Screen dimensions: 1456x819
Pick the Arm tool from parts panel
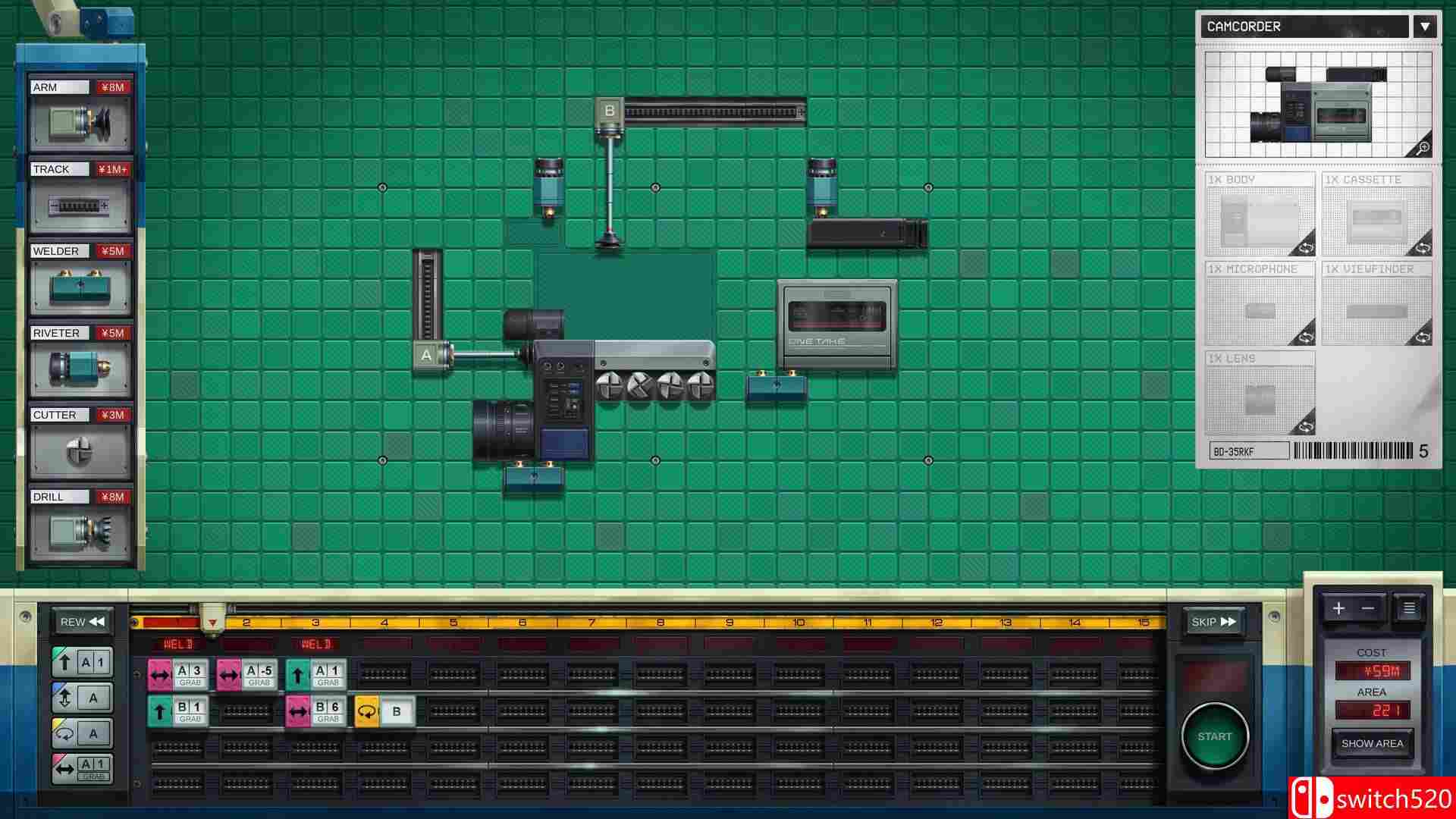tap(80, 121)
